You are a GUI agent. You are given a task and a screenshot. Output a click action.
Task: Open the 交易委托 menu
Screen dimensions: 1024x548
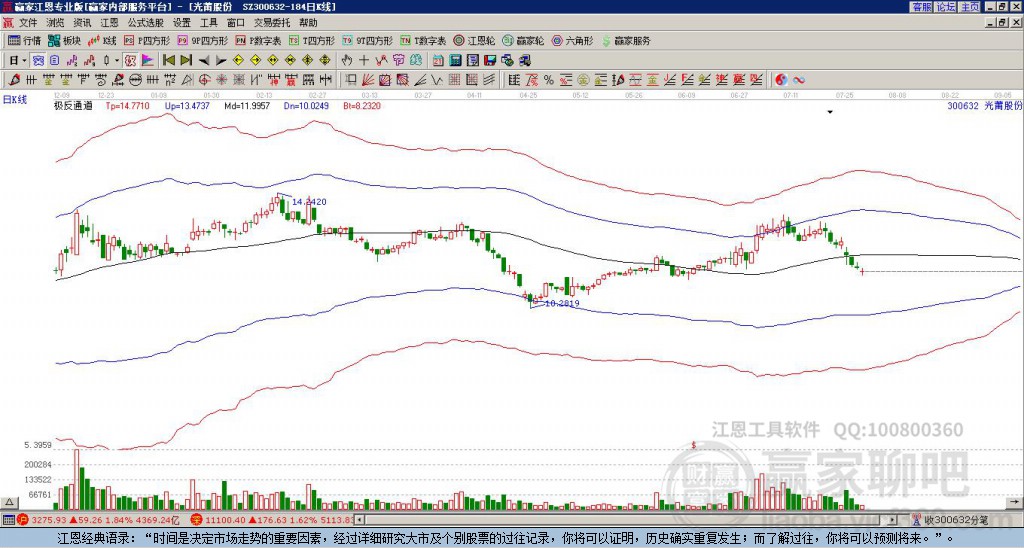(x=272, y=23)
